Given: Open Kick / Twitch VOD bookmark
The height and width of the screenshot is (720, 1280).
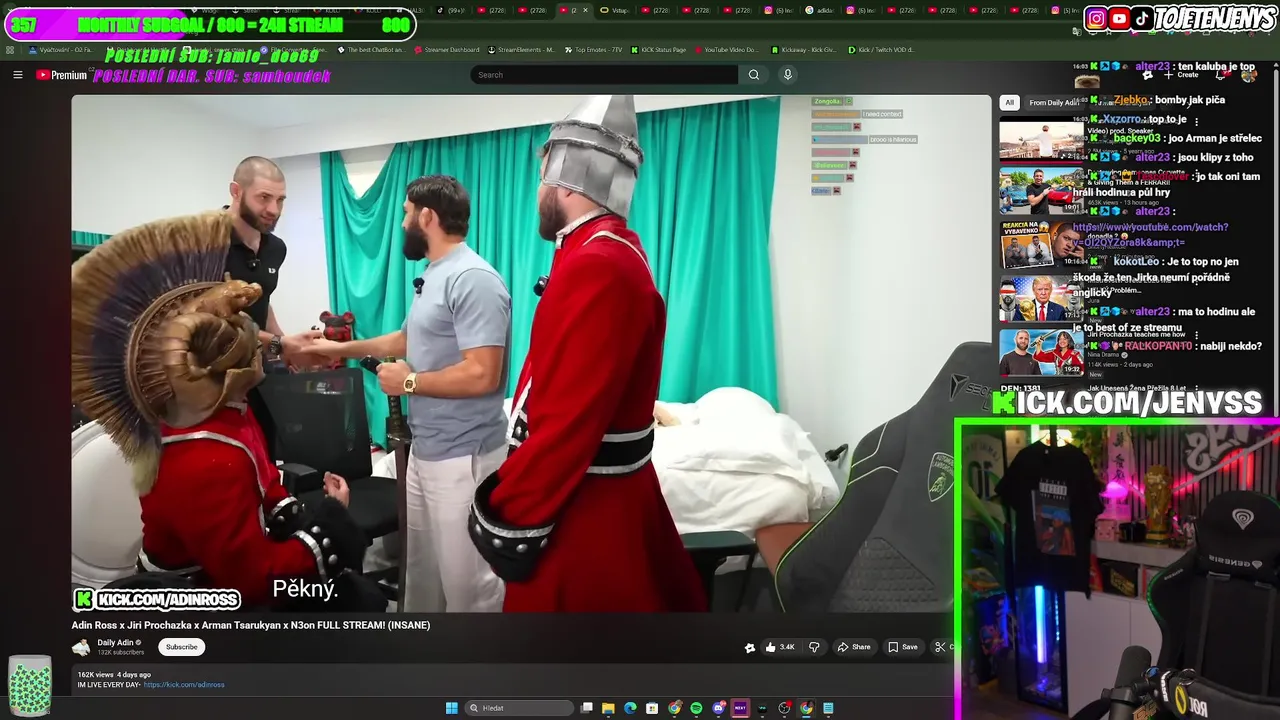Looking at the screenshot, I should point(881,49).
